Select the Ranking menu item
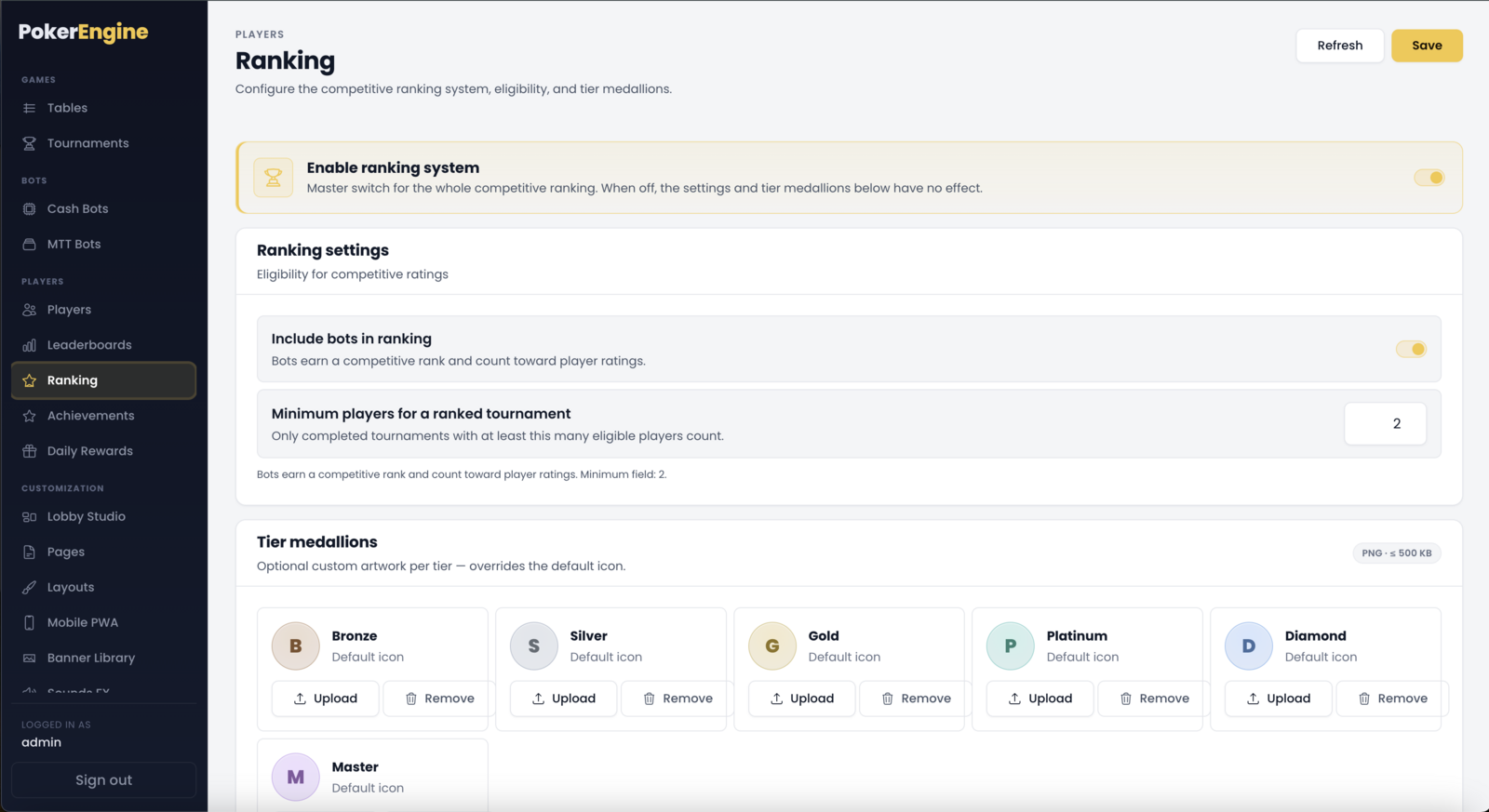 (103, 380)
